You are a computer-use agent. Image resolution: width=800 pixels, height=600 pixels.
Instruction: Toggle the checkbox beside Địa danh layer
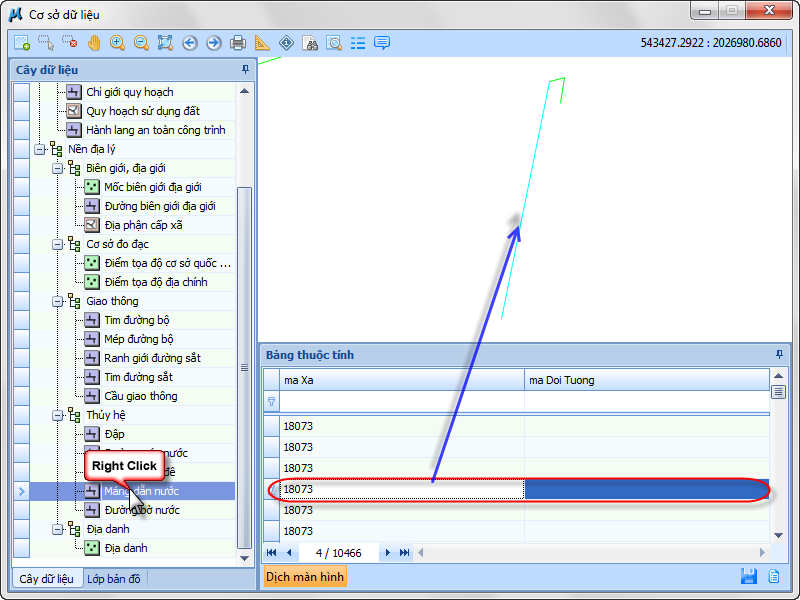click(x=21, y=548)
